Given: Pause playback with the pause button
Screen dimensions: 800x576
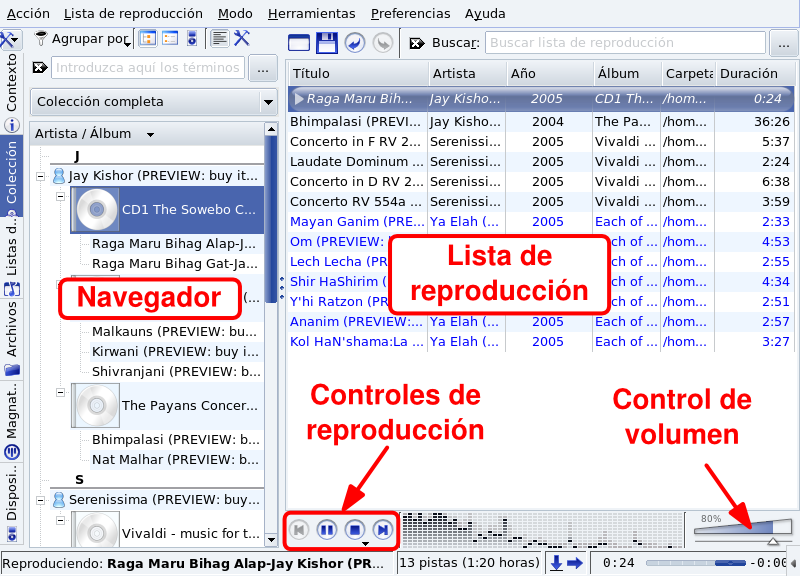Looking at the screenshot, I should click(327, 529).
